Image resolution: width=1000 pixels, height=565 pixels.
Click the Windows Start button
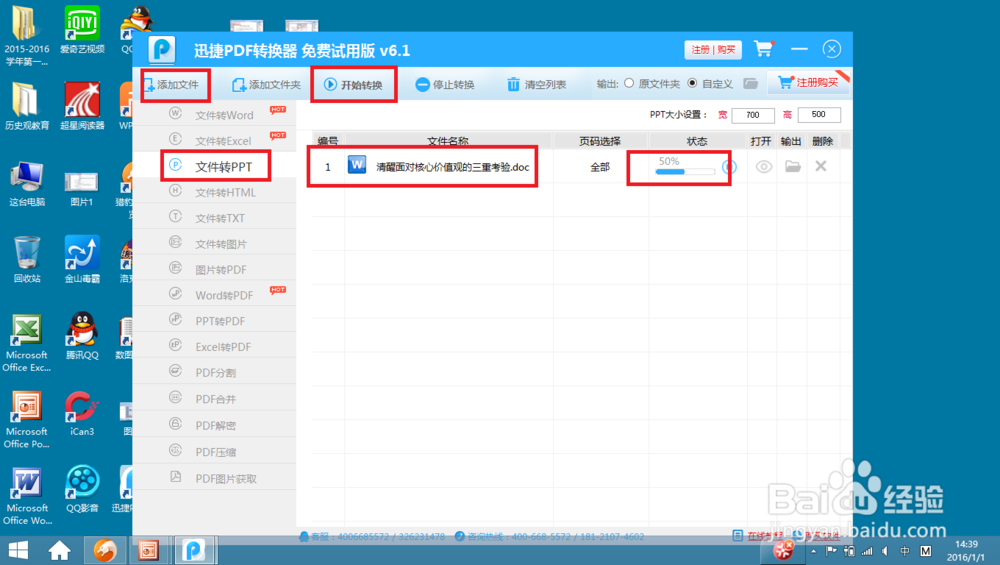(x=18, y=550)
